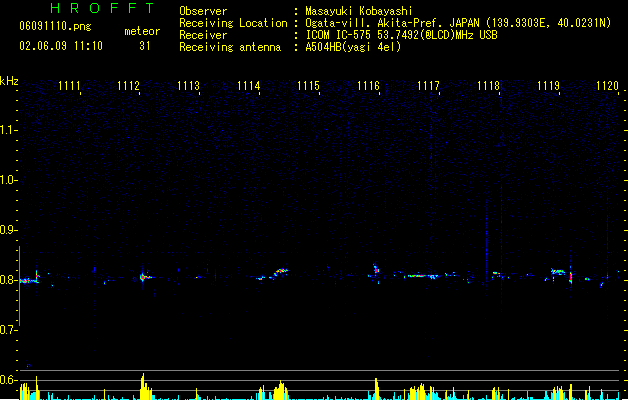Click time marker 1116
The height and width of the screenshot is (400, 629).
coord(368,86)
